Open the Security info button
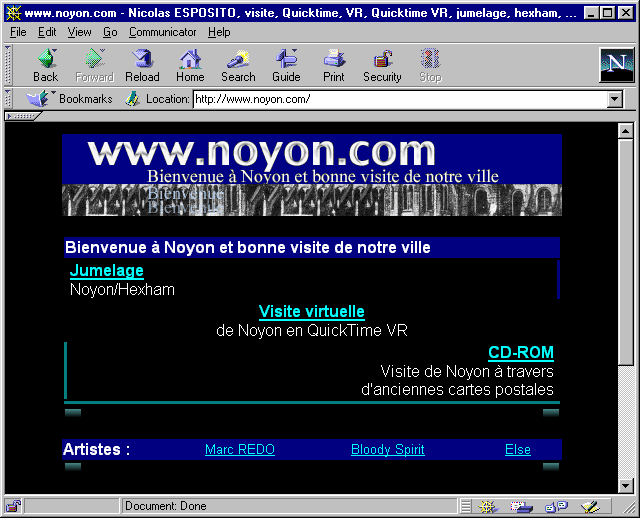Image resolution: width=640 pixels, height=518 pixels. coord(382,65)
